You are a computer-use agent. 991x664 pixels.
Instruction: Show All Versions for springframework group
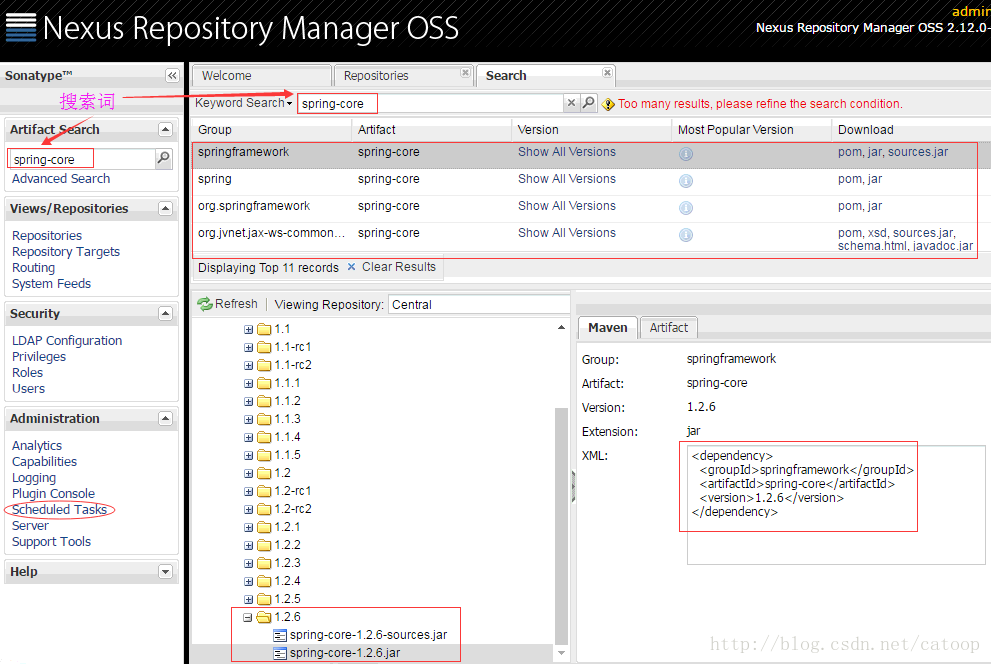click(x=566, y=152)
